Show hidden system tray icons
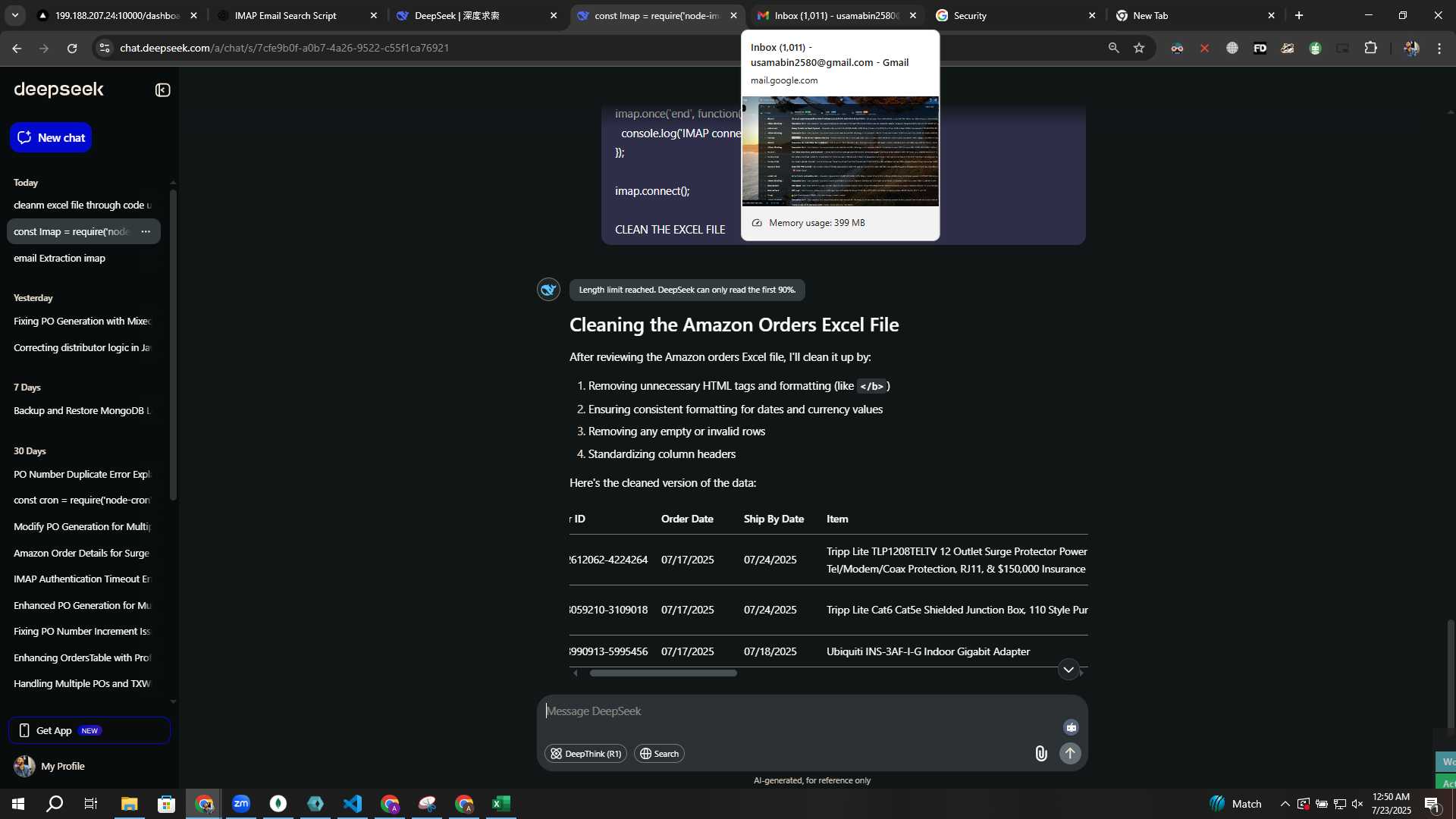Image resolution: width=1456 pixels, height=819 pixels. [x=1285, y=804]
